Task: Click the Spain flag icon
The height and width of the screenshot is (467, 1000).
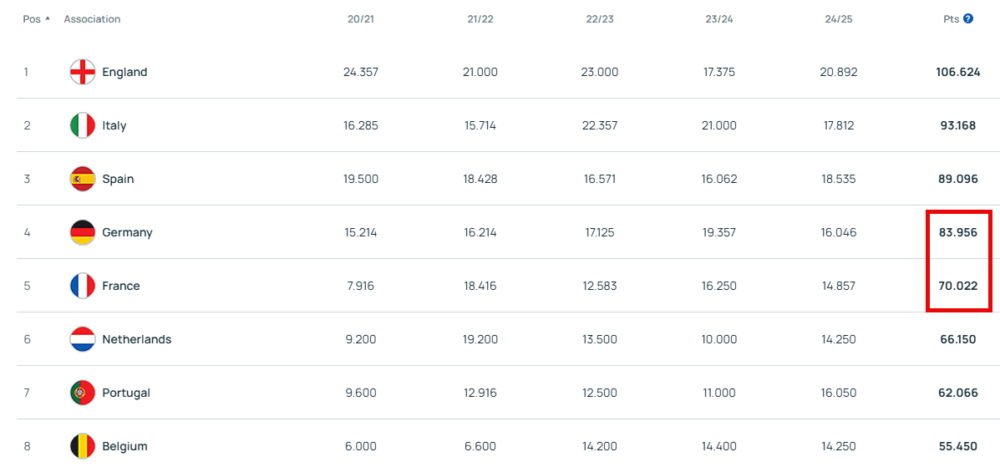Action: 82,179
